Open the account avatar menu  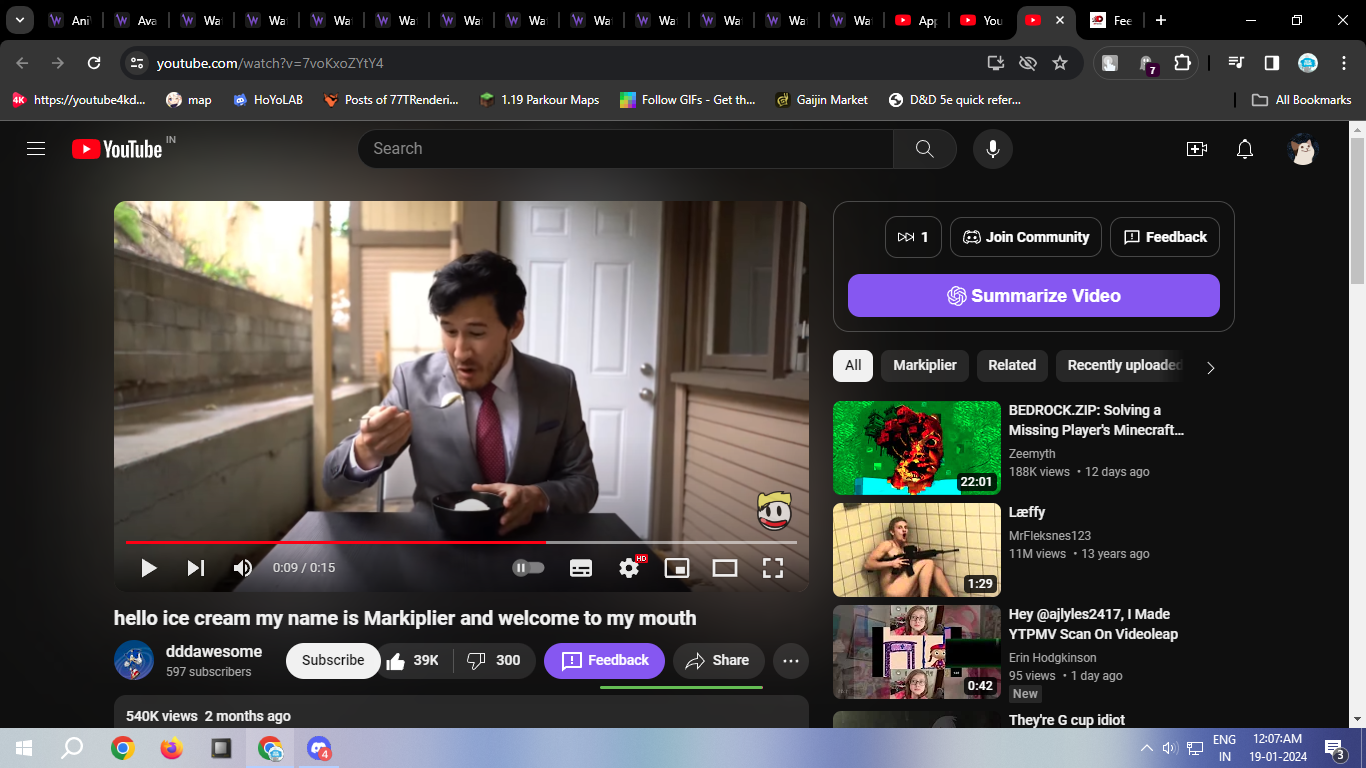click(1303, 149)
